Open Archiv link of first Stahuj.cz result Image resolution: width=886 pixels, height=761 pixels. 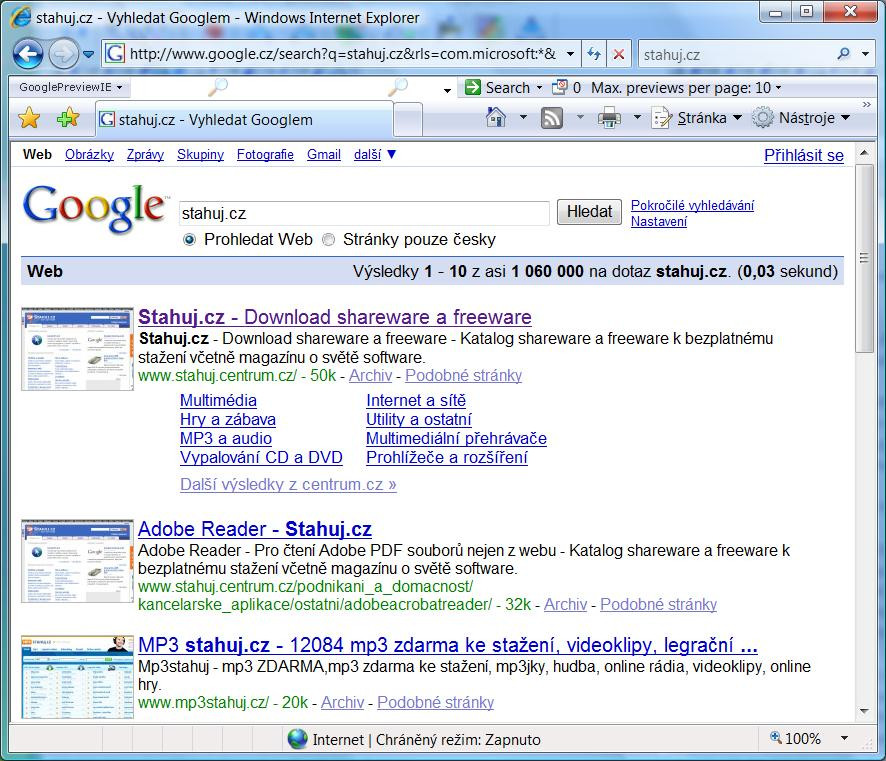click(x=370, y=376)
